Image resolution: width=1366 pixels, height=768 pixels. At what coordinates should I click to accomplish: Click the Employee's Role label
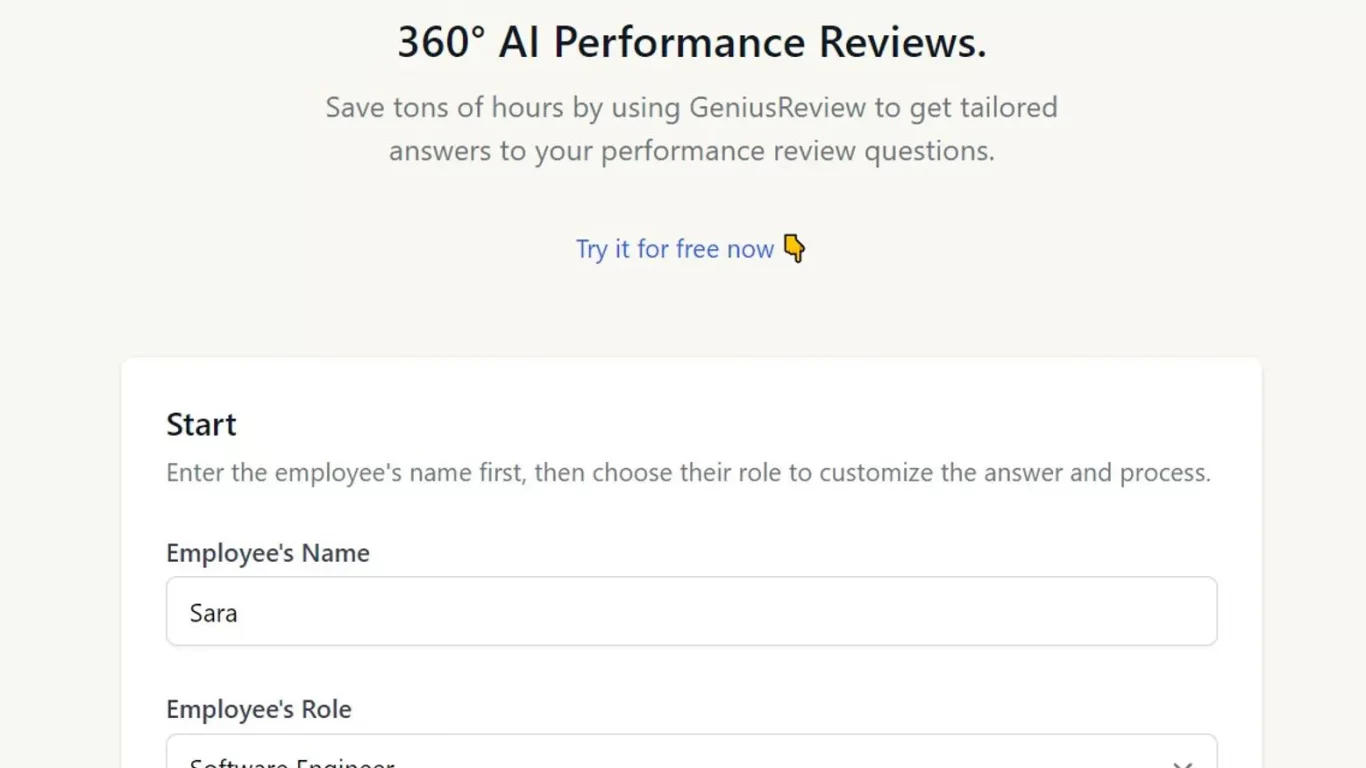tap(258, 709)
